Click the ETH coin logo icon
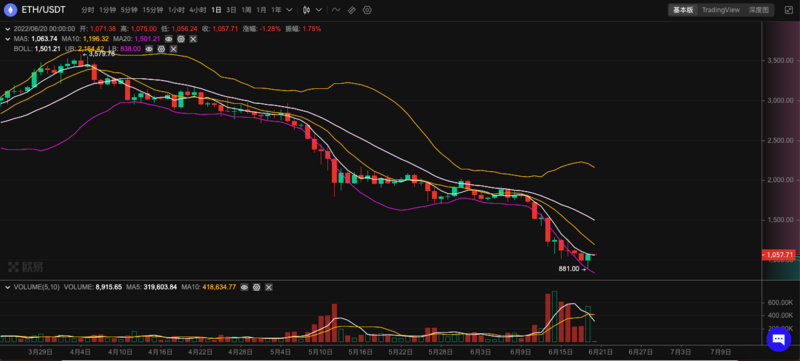The image size is (800, 361). 9,10
